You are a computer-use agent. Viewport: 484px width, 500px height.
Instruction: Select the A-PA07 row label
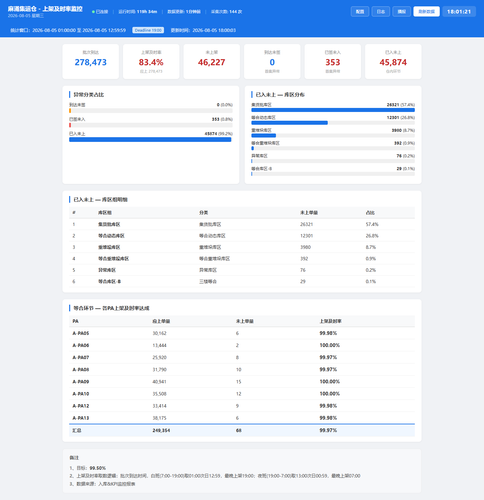(x=81, y=357)
